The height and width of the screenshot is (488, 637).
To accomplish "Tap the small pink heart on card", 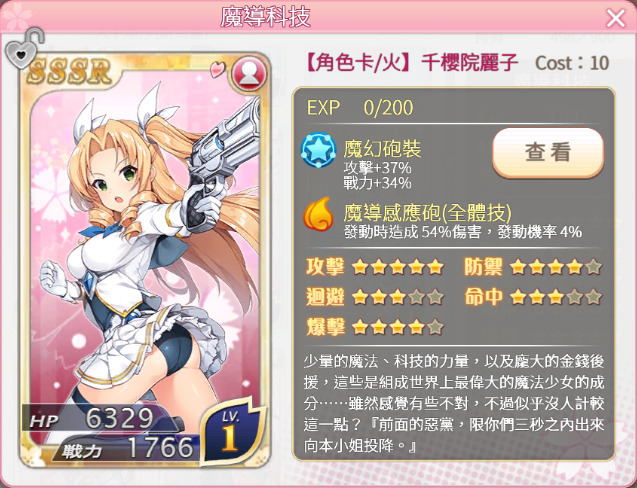I will coord(217,69).
